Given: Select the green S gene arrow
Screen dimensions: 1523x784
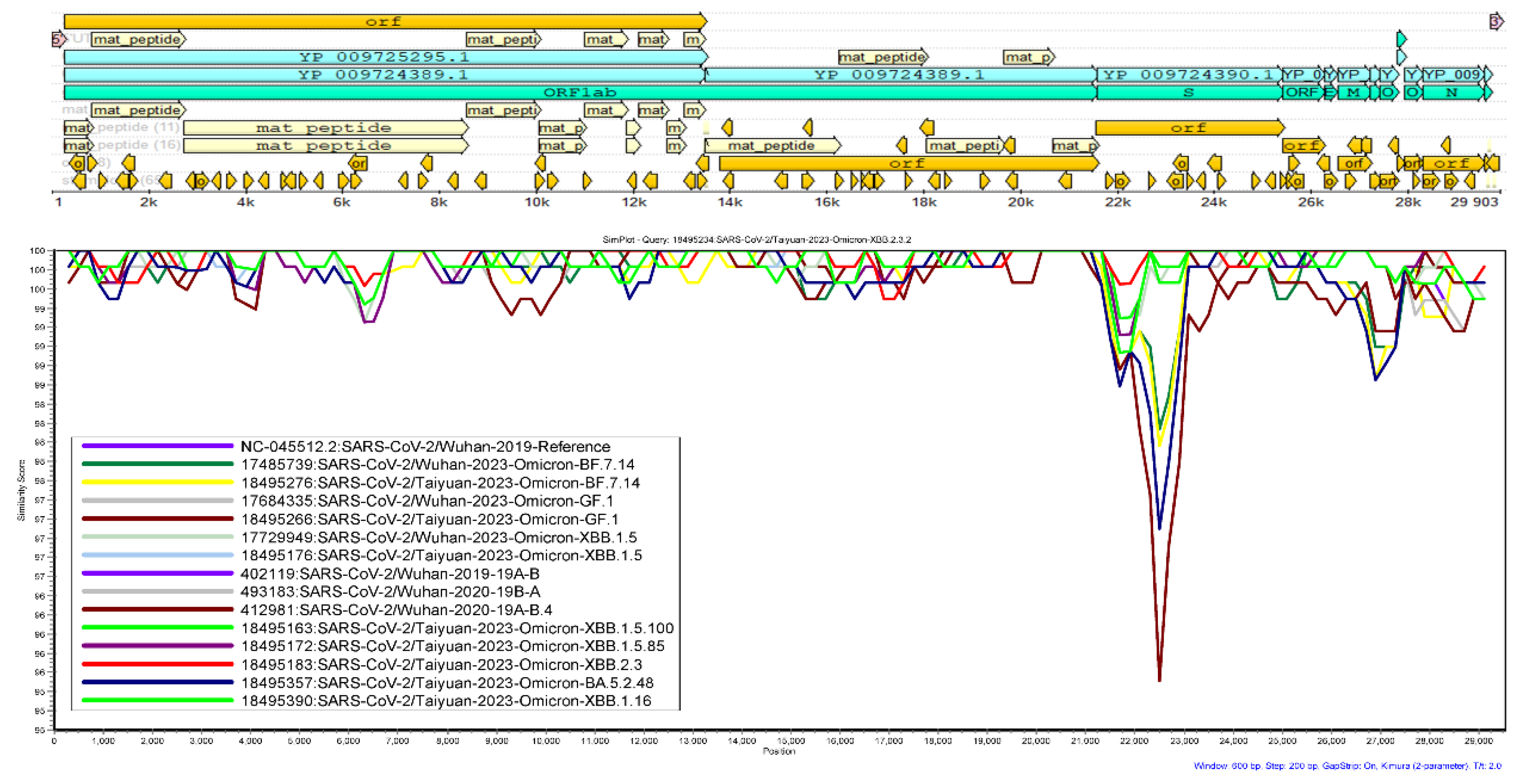Looking at the screenshot, I should point(1188,92).
